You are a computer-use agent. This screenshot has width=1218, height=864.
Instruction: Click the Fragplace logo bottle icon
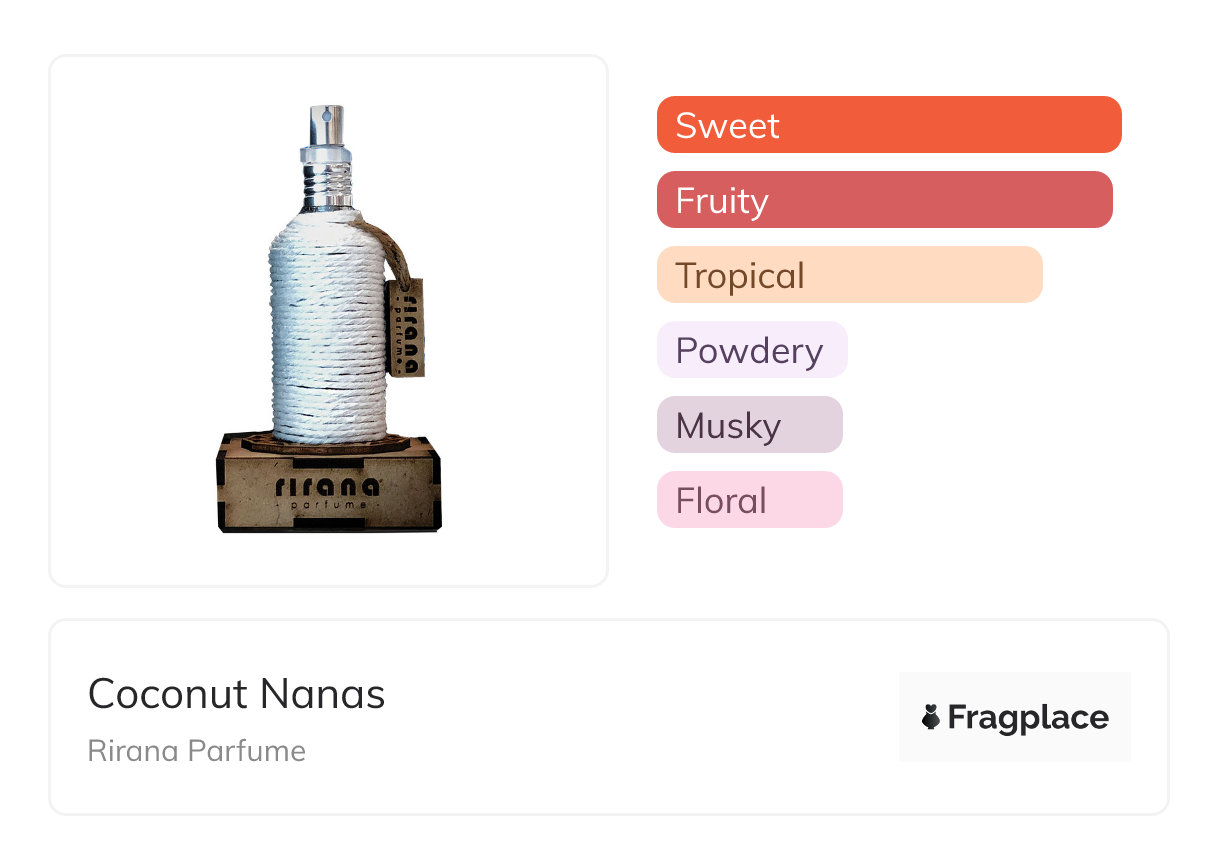[x=931, y=717]
